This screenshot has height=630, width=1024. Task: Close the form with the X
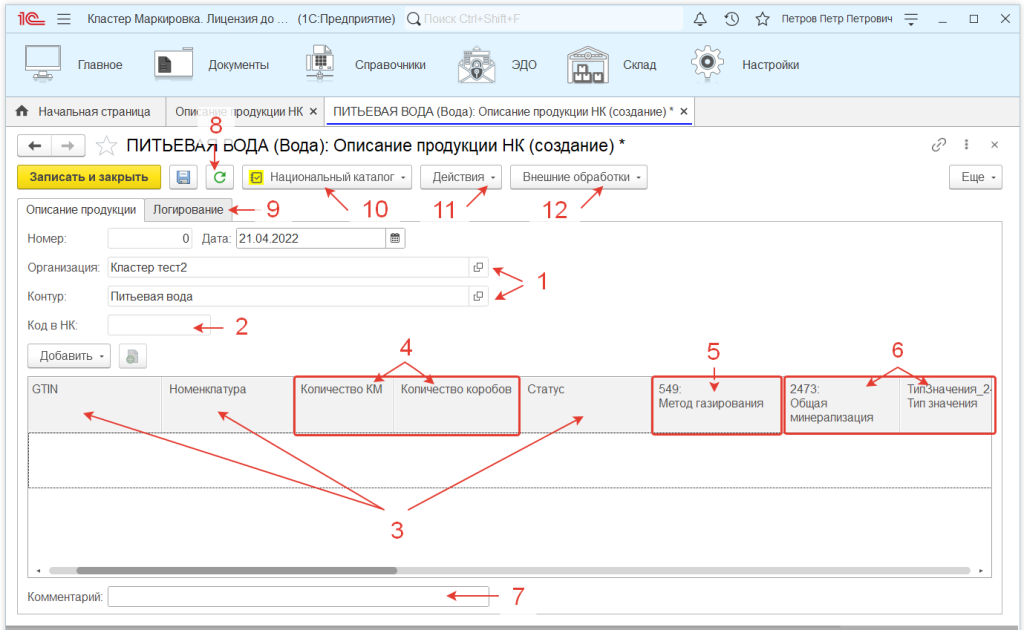point(995,145)
